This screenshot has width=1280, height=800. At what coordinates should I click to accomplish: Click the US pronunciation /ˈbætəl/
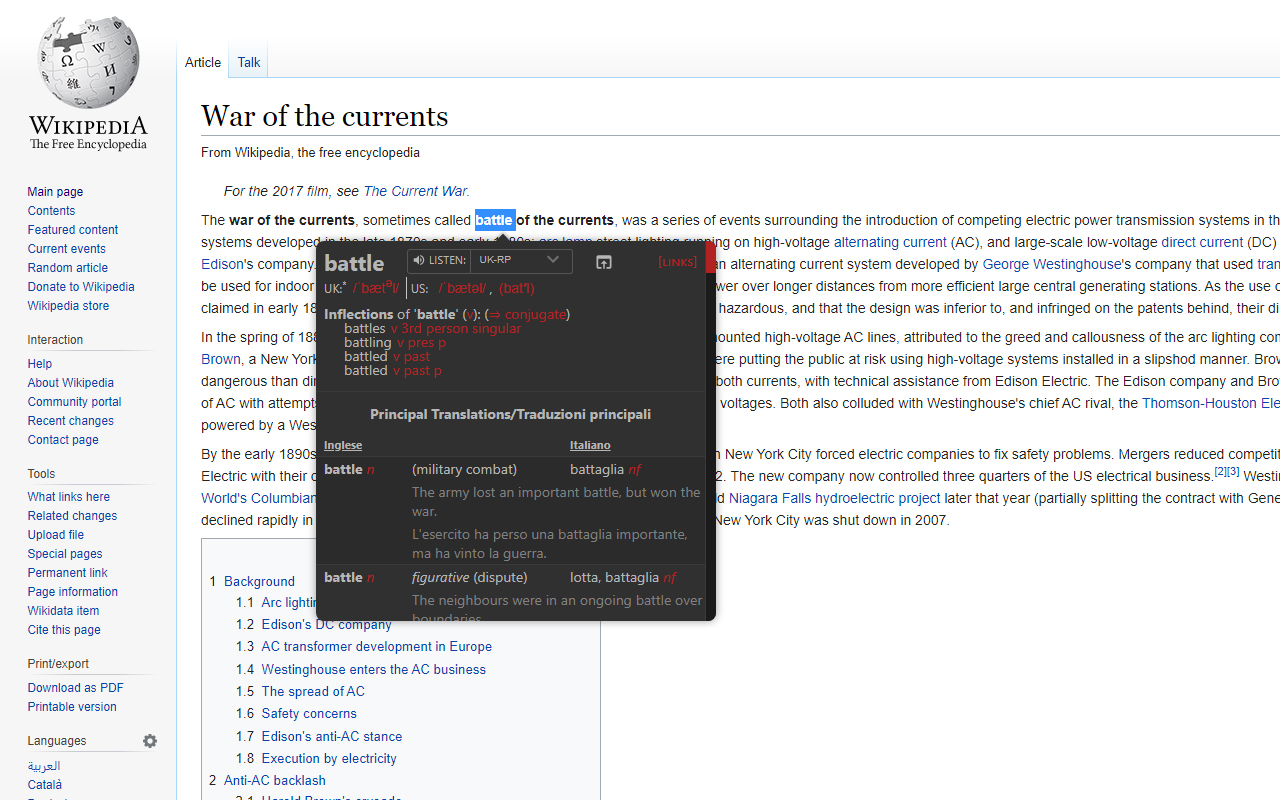click(x=462, y=289)
